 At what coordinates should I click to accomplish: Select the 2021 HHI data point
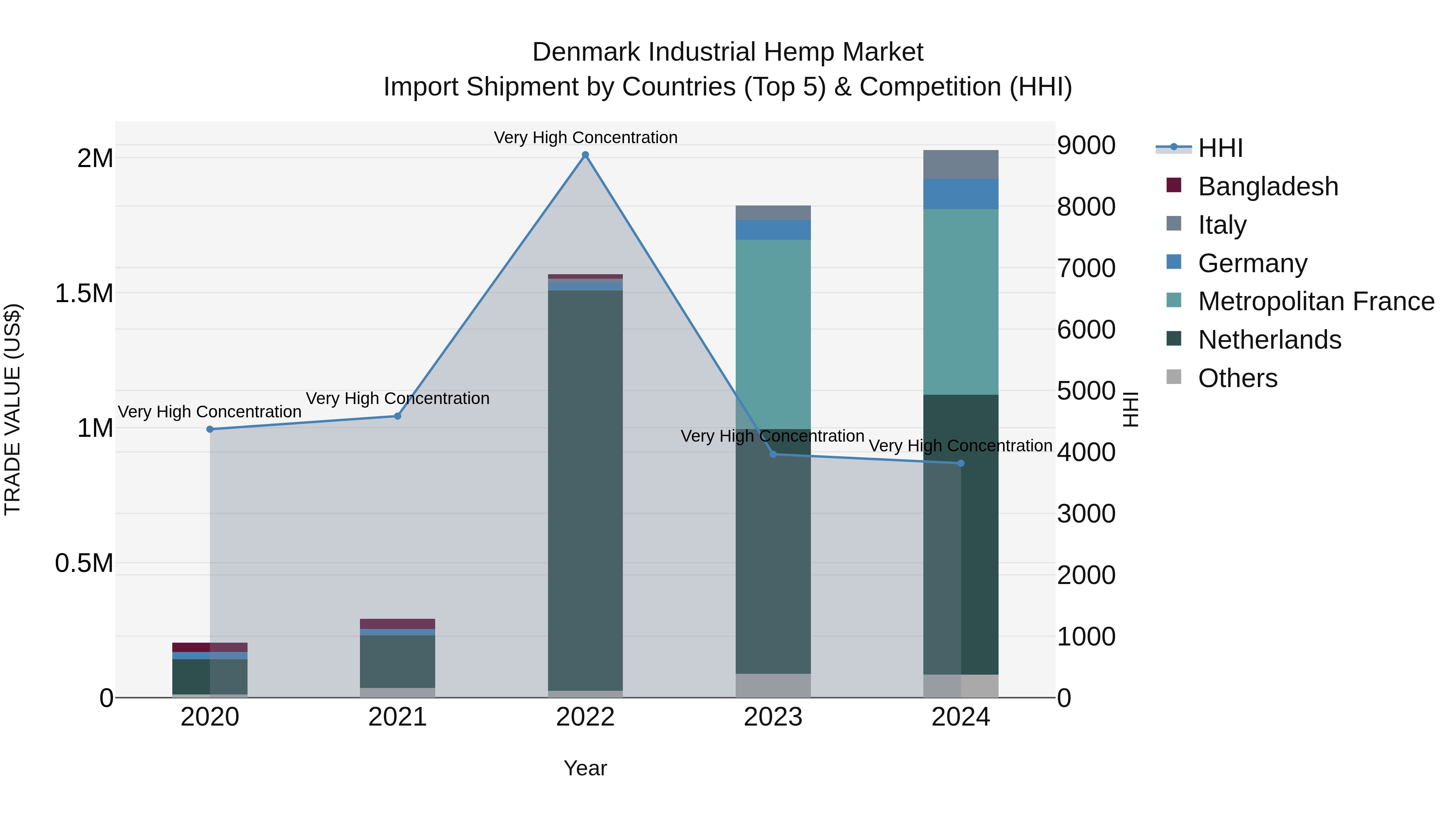[x=397, y=416]
